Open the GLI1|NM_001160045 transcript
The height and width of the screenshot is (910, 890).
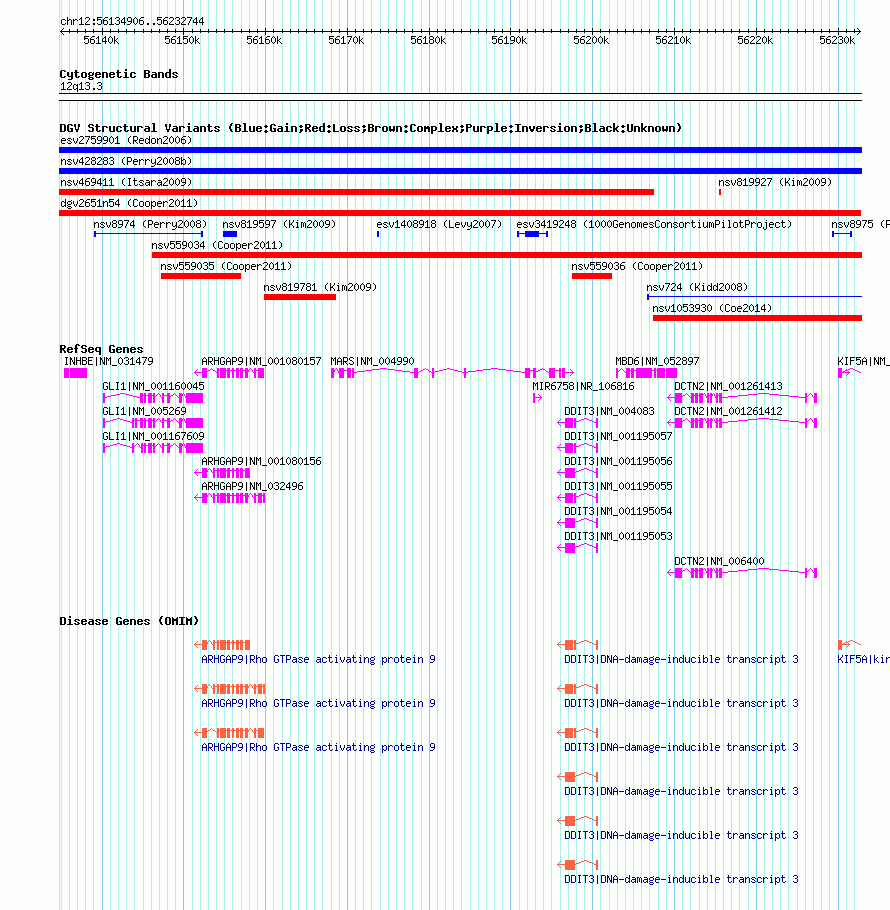click(153, 398)
